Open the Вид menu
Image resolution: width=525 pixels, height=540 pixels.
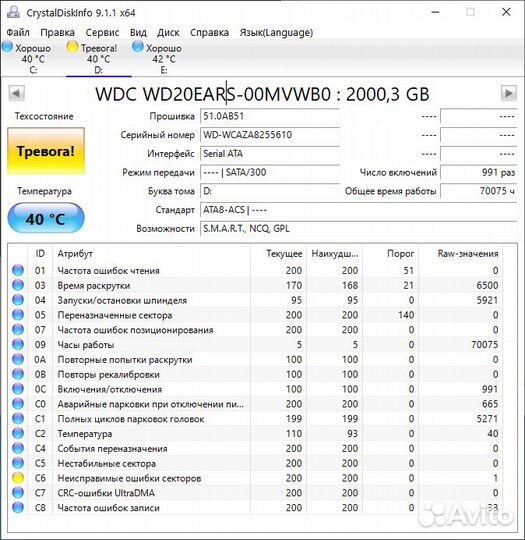point(138,32)
